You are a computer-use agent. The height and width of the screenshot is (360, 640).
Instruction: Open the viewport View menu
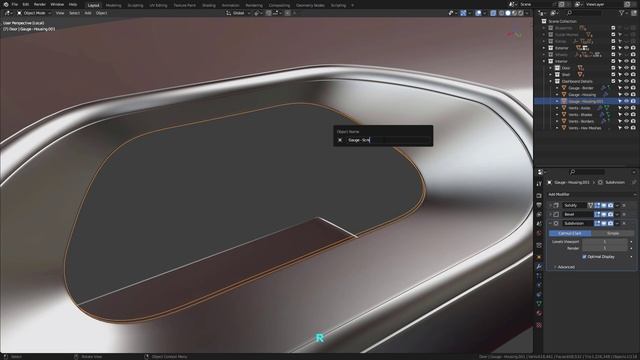60,13
